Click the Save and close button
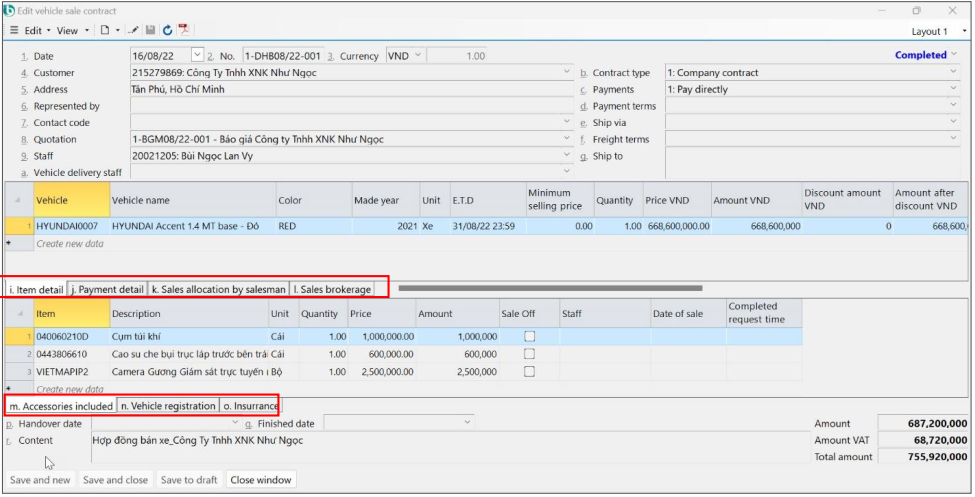Viewport: 975px width, 497px height. tap(115, 480)
